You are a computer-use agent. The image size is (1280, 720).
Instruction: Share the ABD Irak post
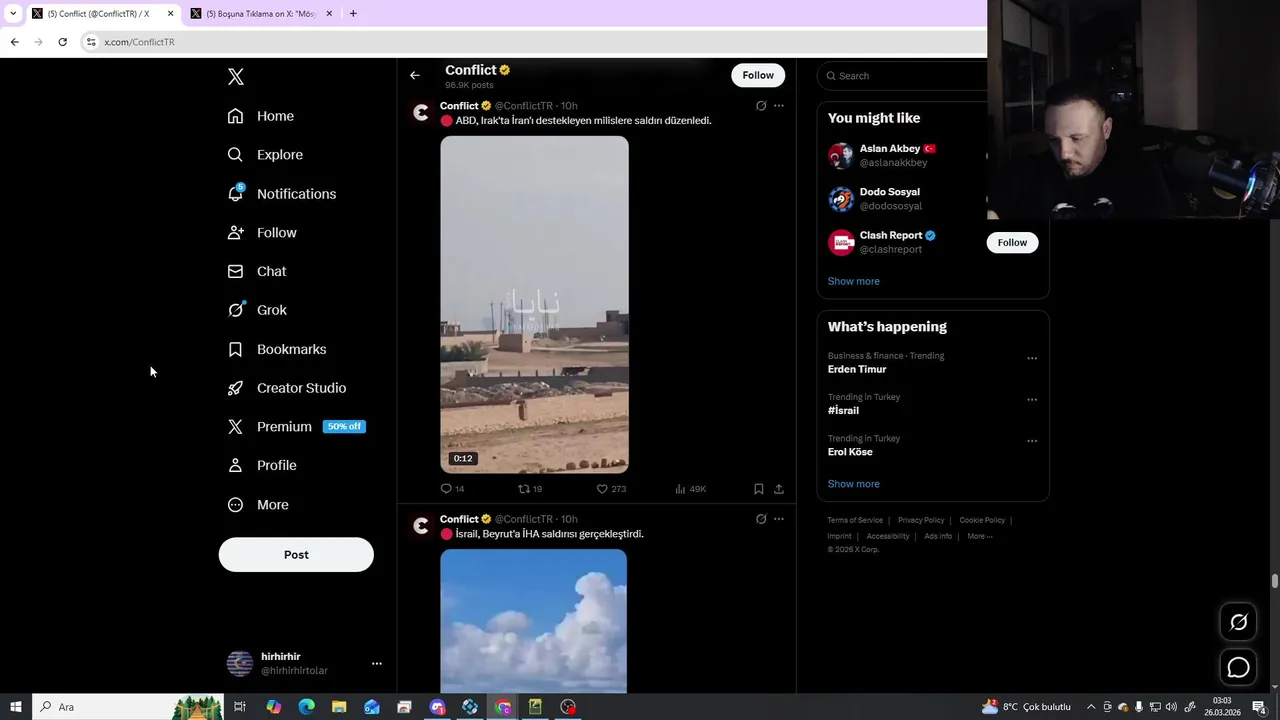779,489
